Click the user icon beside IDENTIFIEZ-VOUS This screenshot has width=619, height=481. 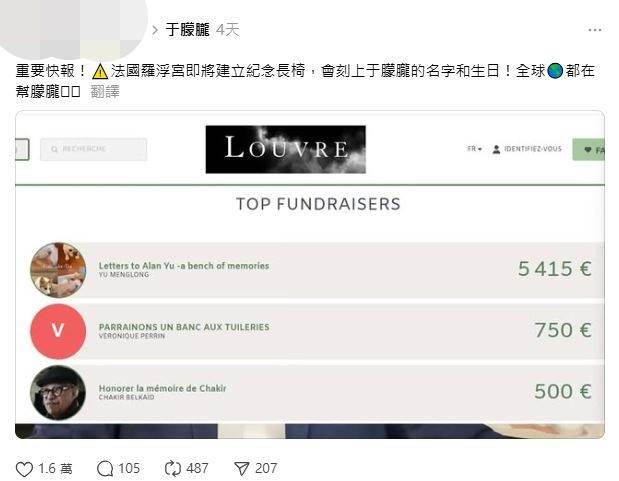pos(496,149)
